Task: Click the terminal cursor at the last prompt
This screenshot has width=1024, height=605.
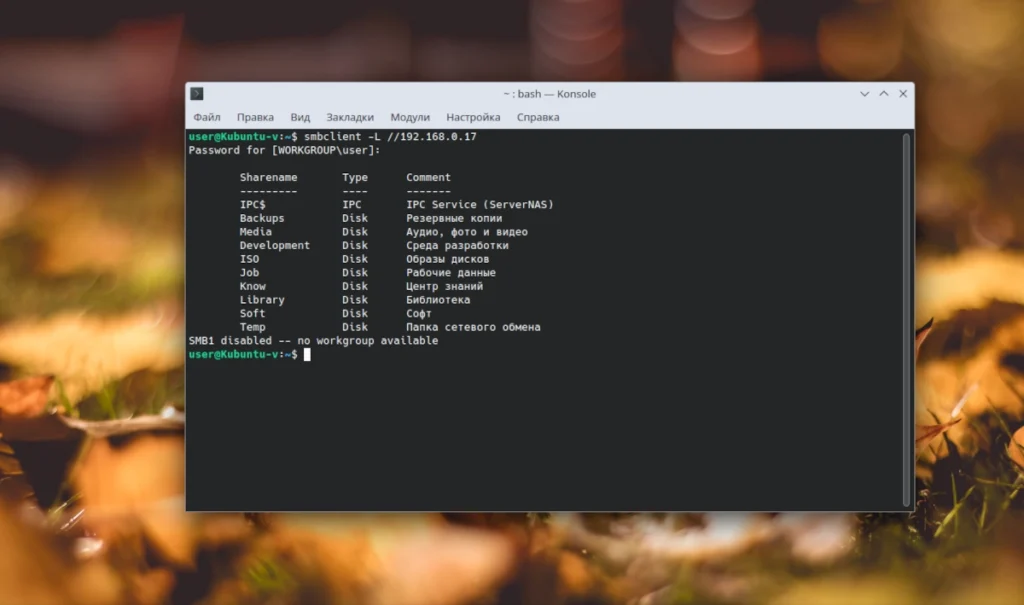Action: [x=307, y=355]
